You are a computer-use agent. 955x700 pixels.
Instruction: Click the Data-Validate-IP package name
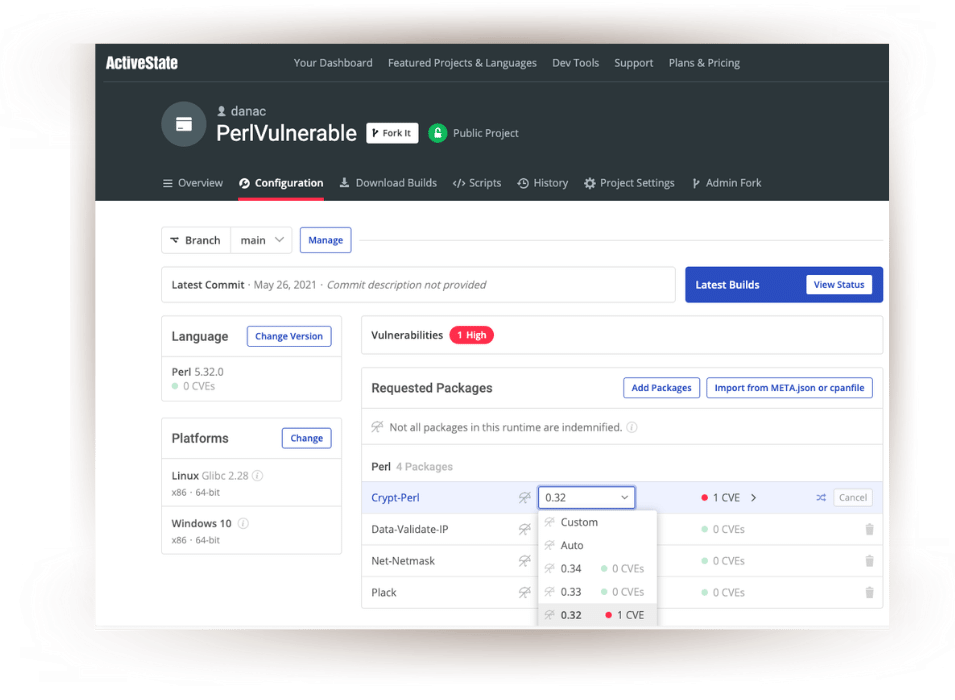(x=410, y=529)
